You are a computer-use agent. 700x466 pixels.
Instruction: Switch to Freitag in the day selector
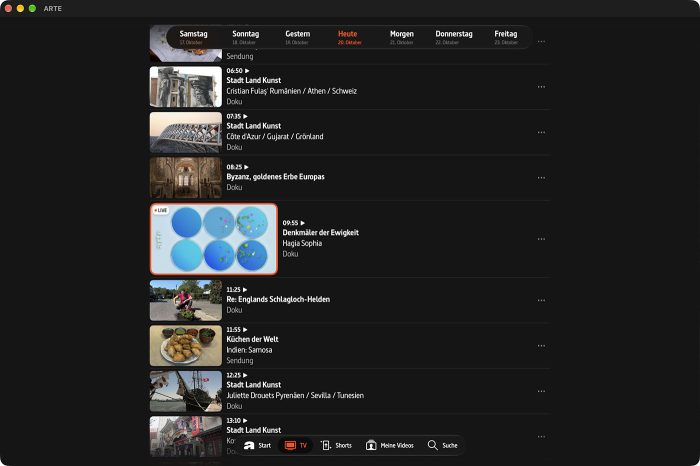click(505, 37)
